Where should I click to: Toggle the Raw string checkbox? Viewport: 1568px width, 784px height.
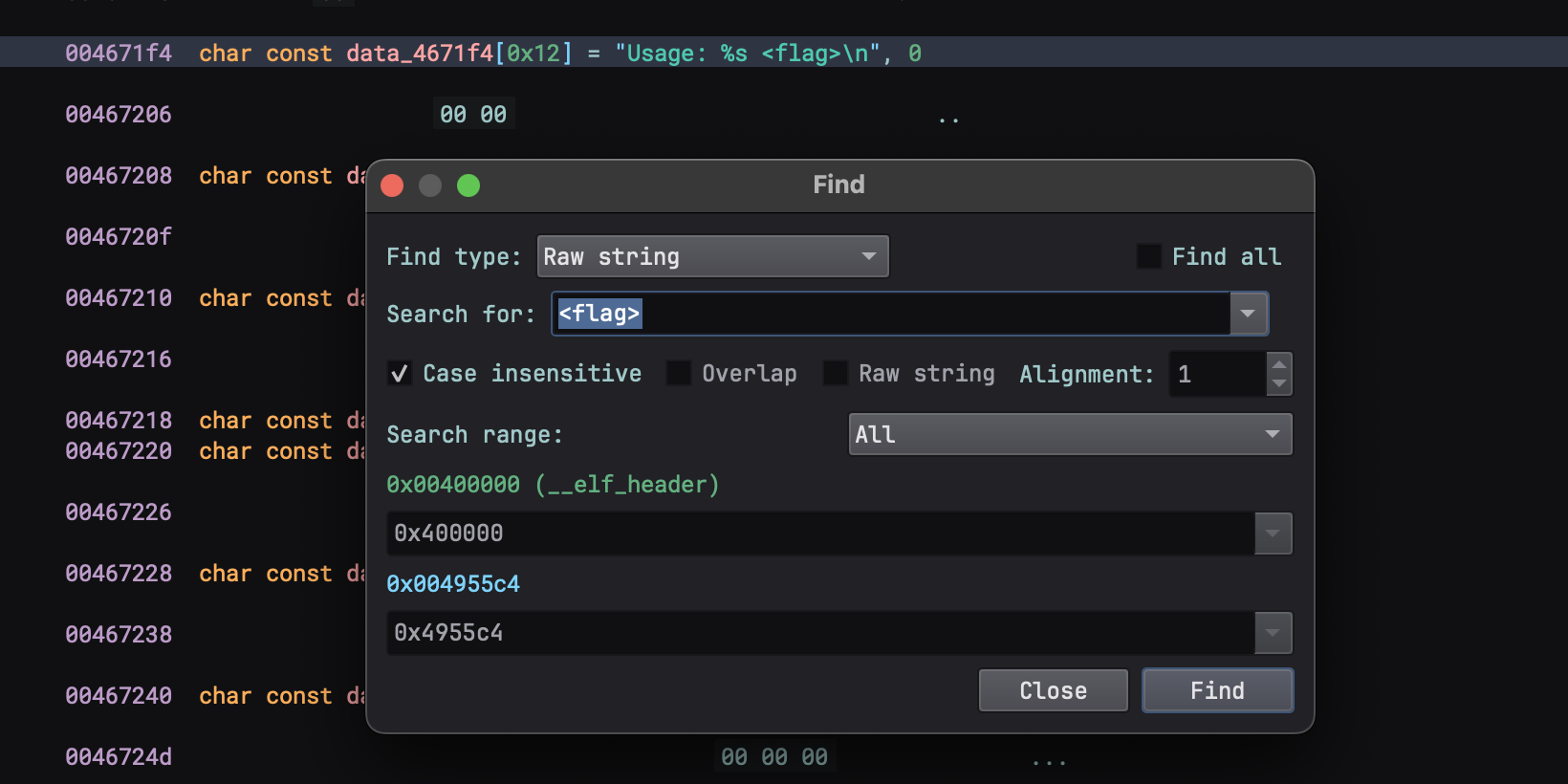pyautogui.click(x=836, y=373)
